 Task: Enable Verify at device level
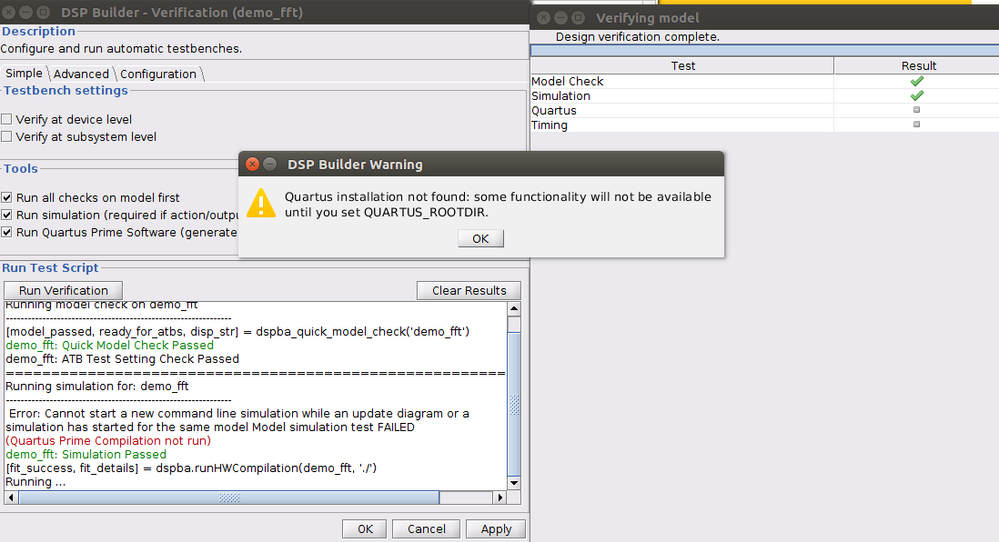(6, 119)
